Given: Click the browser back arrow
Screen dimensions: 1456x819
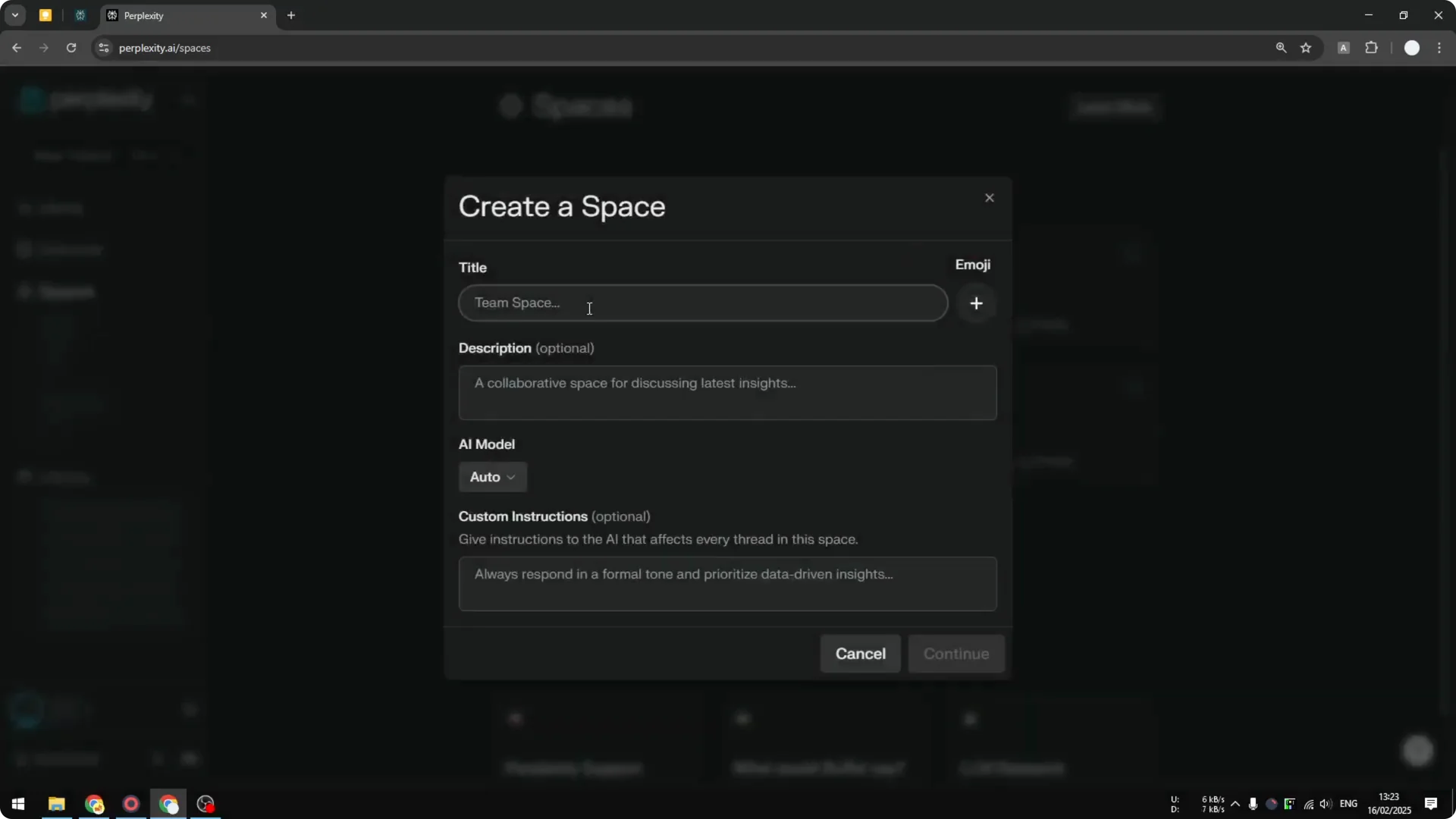Looking at the screenshot, I should coord(17,48).
